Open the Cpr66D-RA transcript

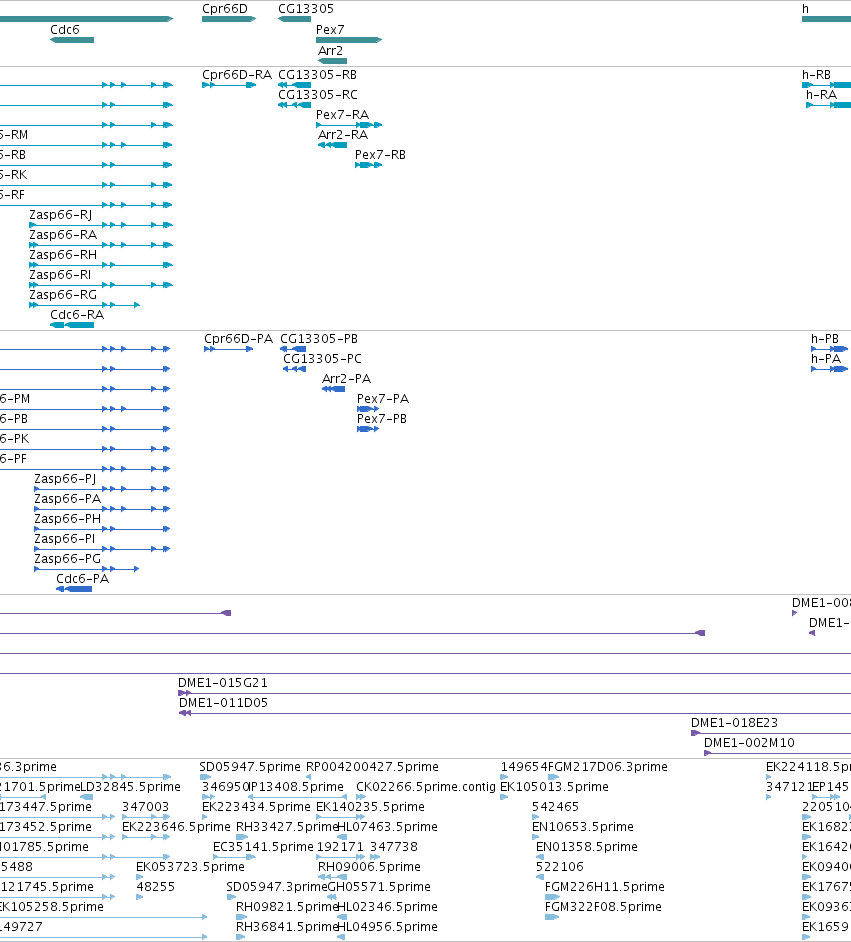229,85
